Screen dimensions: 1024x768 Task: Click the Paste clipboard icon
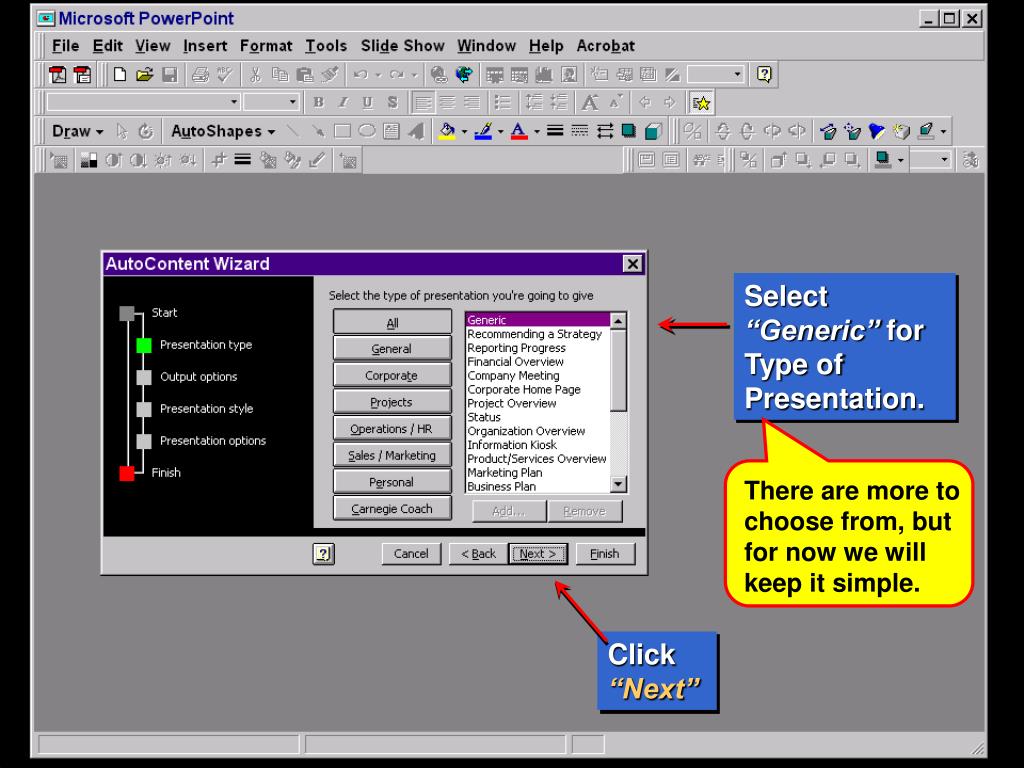click(305, 74)
